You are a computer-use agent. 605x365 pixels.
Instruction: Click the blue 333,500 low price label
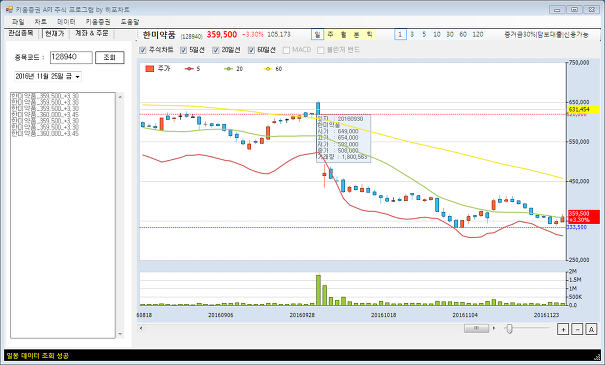coord(577,228)
